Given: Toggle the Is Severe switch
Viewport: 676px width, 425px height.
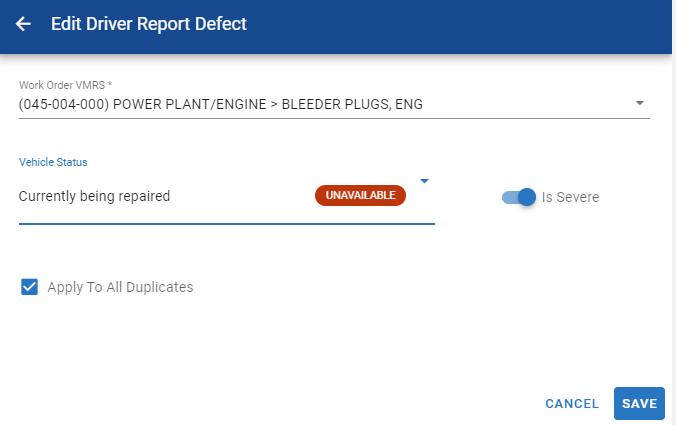Looking at the screenshot, I should (519, 197).
